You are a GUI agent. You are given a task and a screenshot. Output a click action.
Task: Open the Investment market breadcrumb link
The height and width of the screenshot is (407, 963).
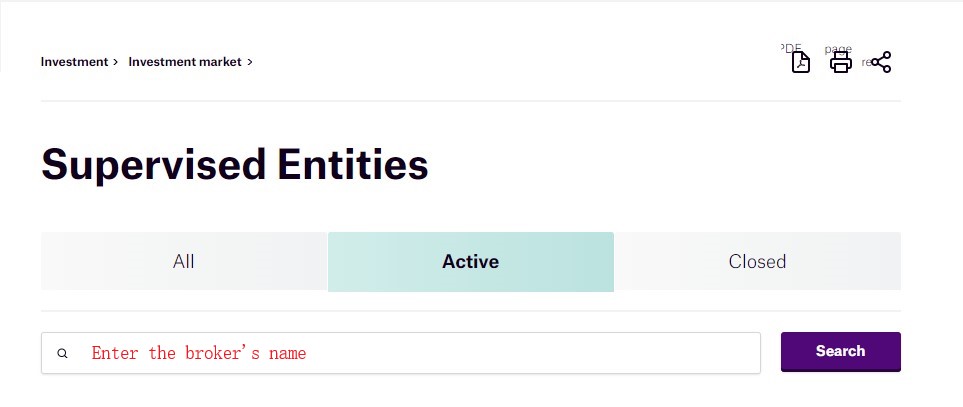point(185,62)
